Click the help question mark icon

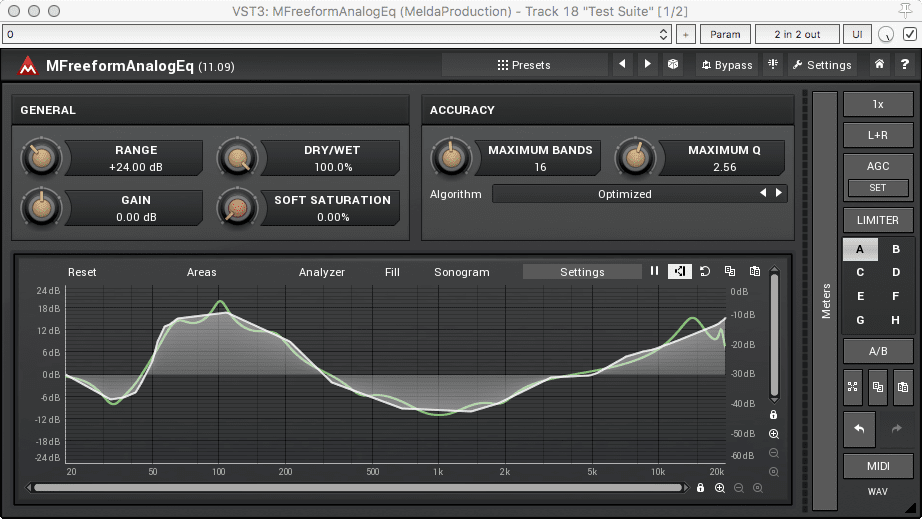click(x=903, y=65)
